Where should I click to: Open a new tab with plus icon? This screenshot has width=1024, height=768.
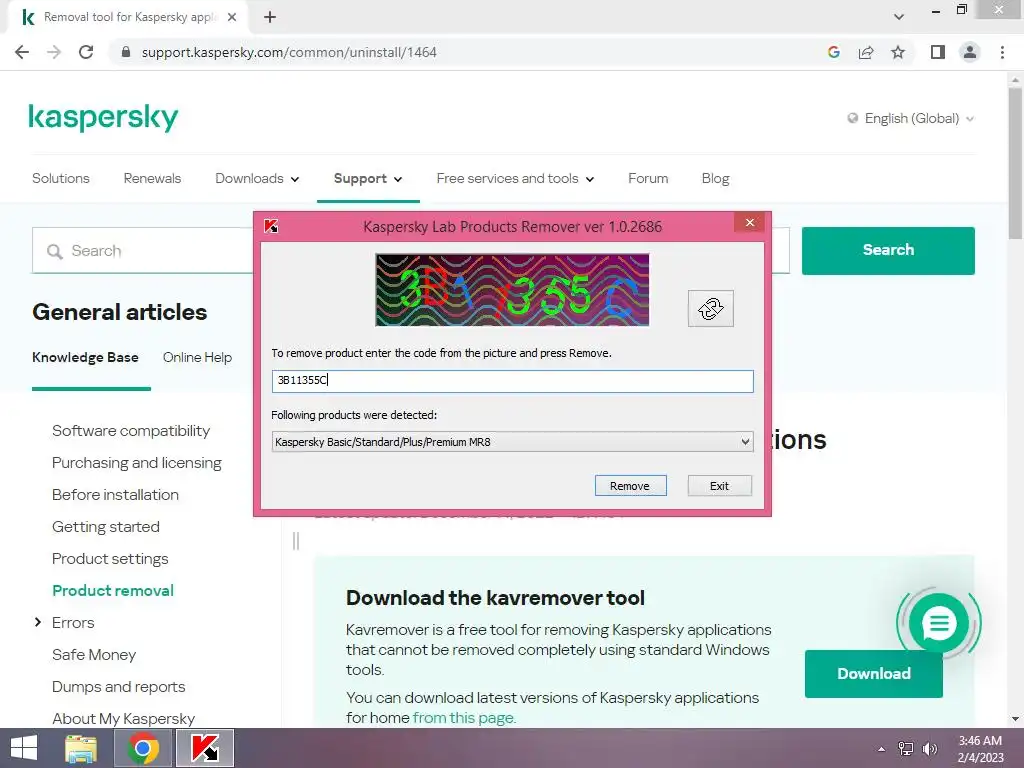click(x=270, y=17)
